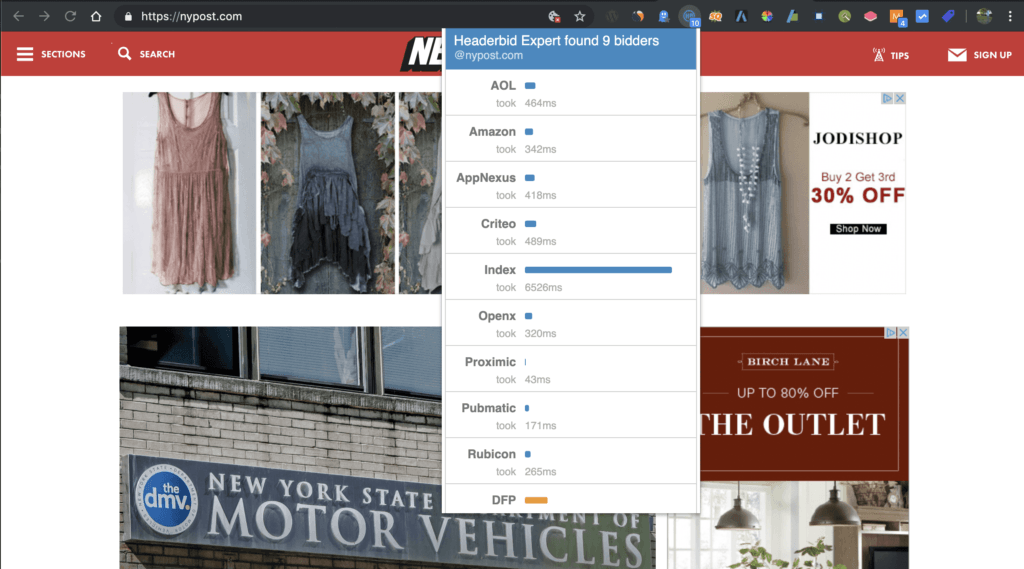Click the blue beaded top ad image
Viewport: 1024px width, 569px height.
point(754,193)
